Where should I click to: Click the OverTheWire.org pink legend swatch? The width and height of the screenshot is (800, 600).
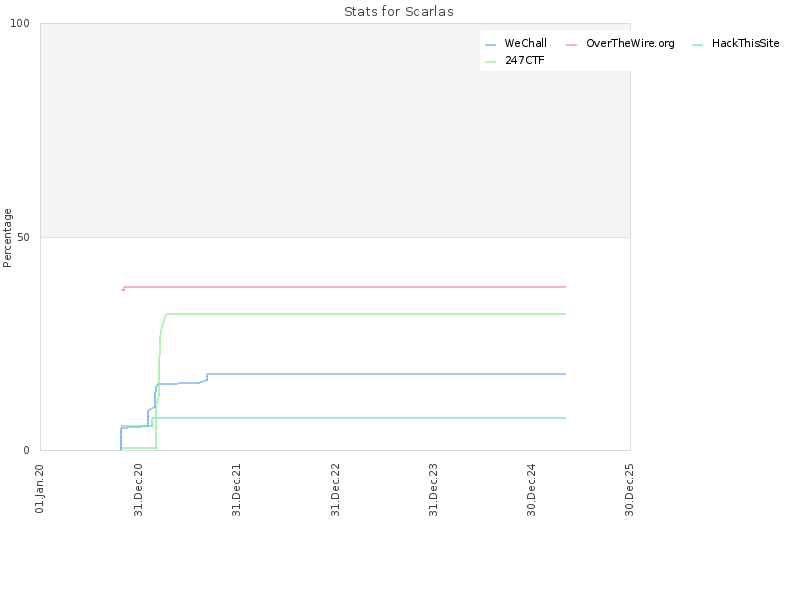pos(571,45)
